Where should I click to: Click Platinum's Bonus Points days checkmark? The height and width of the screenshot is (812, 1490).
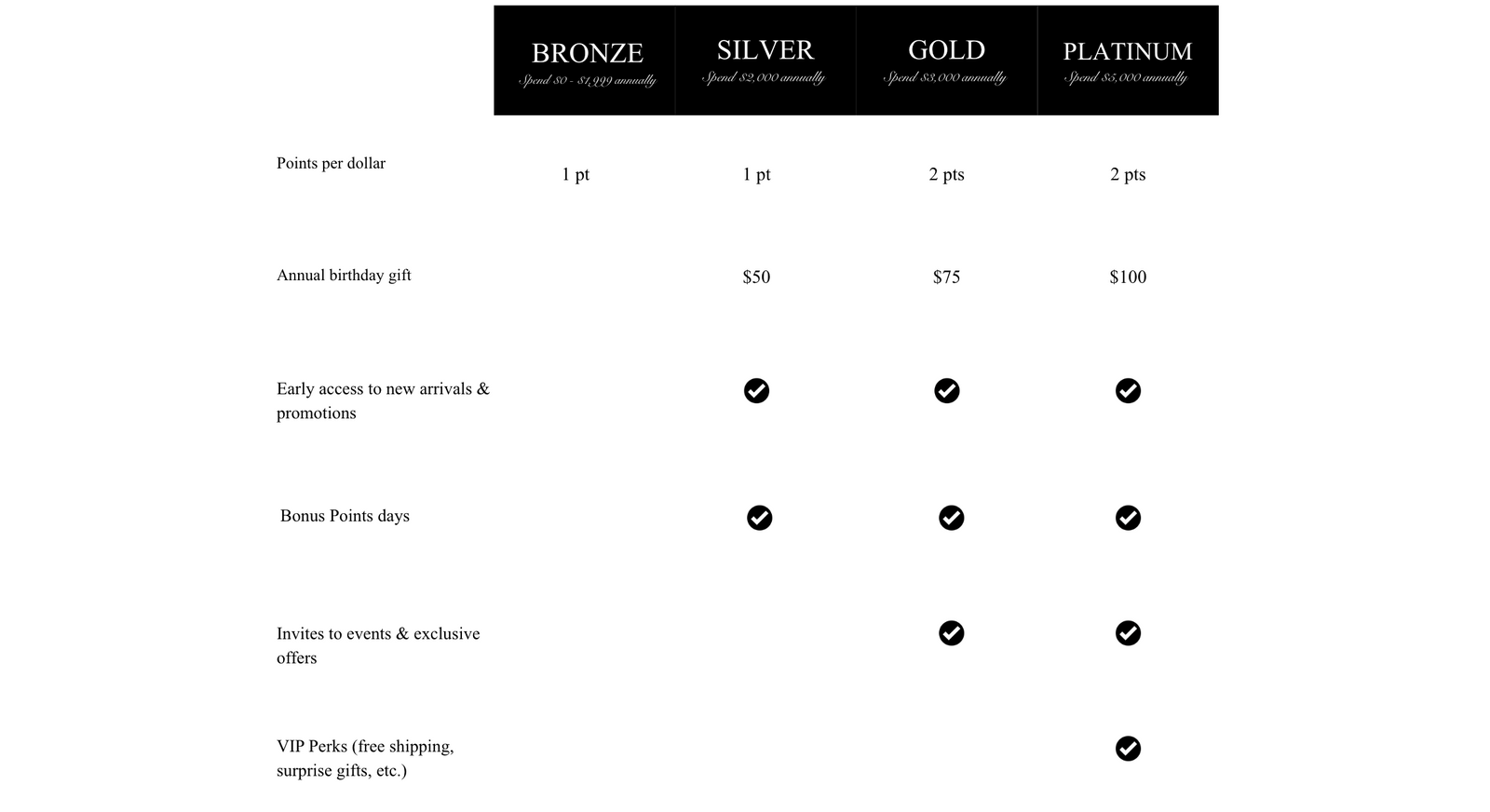[x=1128, y=518]
